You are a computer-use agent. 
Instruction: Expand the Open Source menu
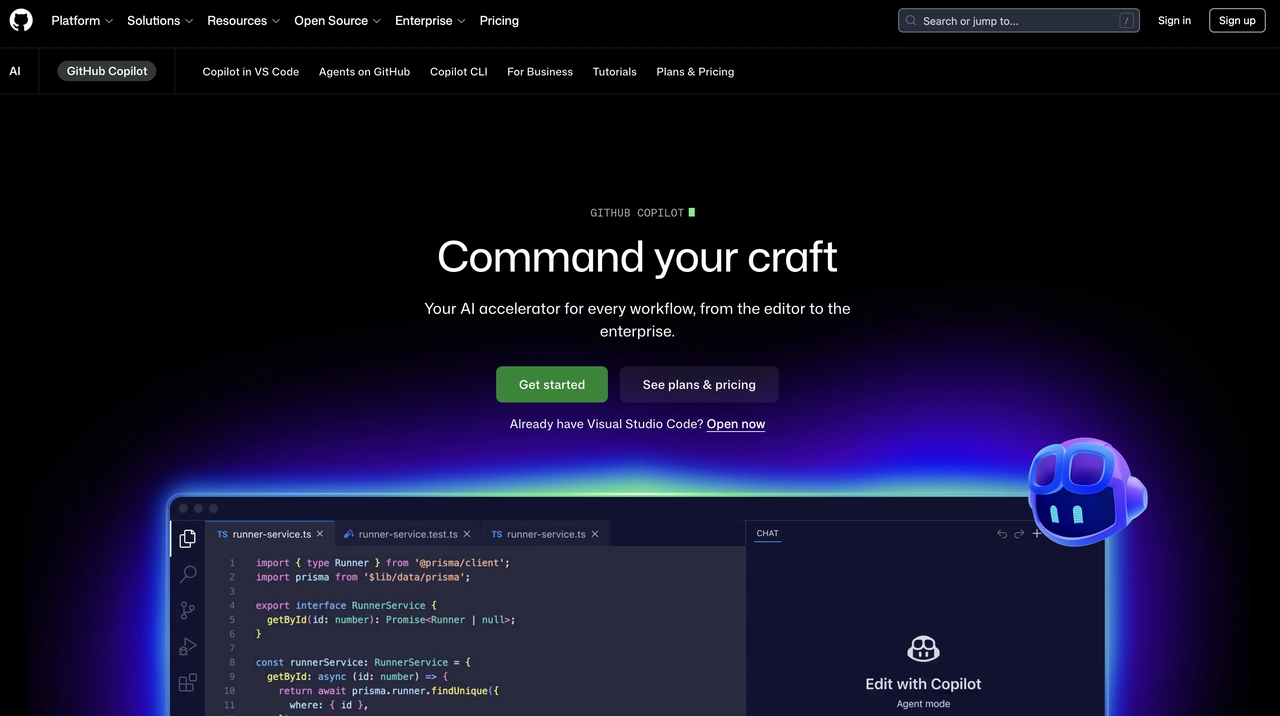[x=338, y=20]
